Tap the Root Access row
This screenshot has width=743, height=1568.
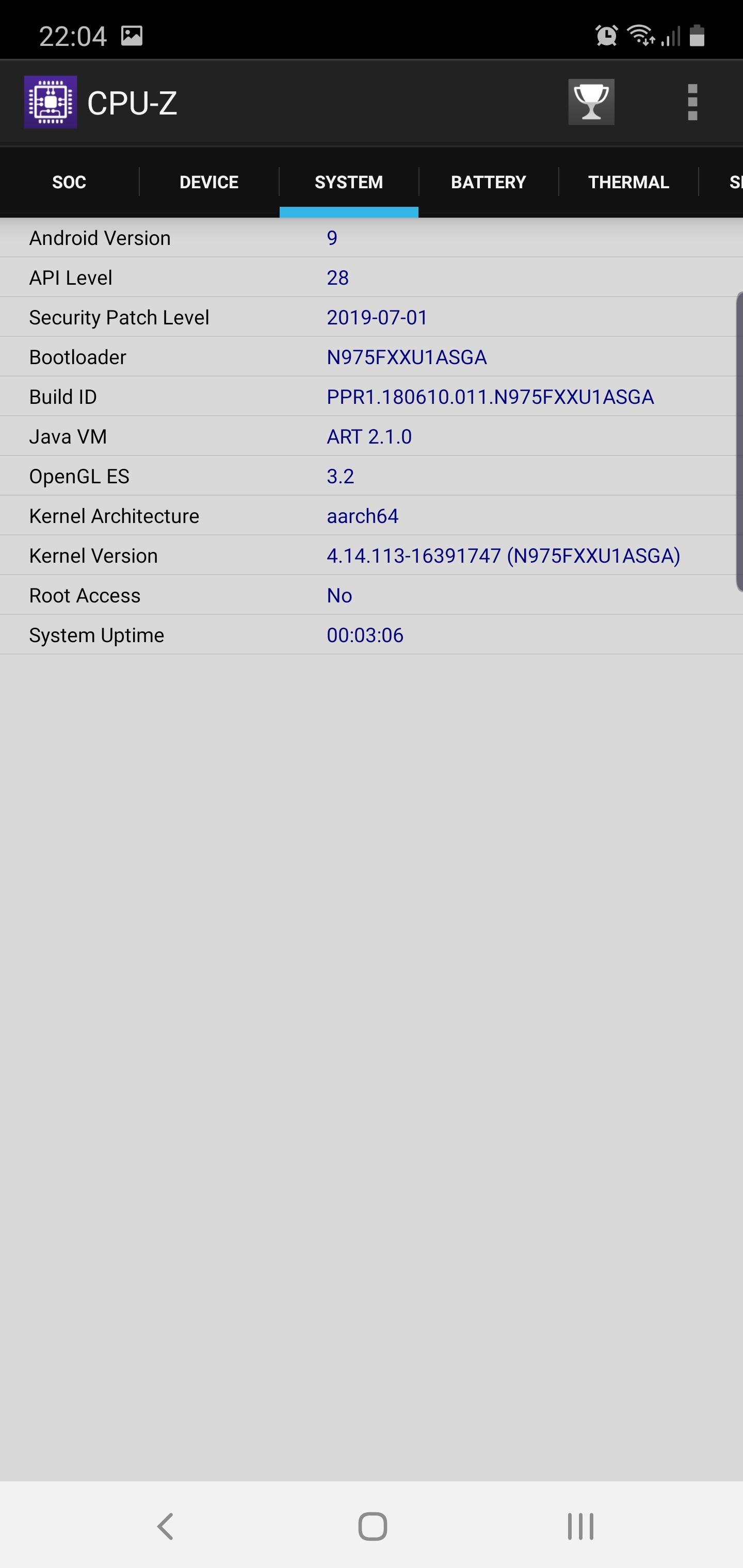pos(372,595)
